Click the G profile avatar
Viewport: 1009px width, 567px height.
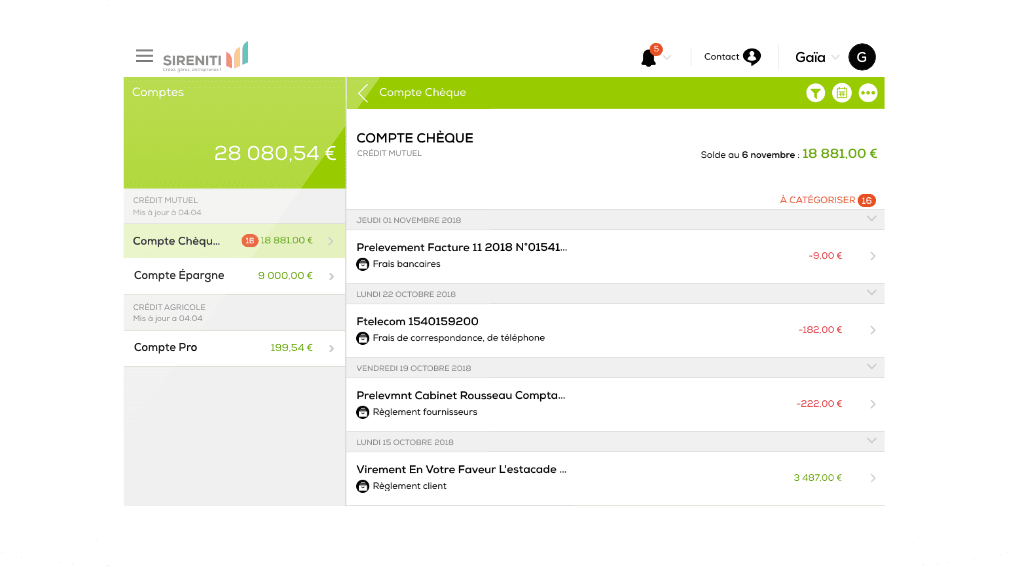861,57
